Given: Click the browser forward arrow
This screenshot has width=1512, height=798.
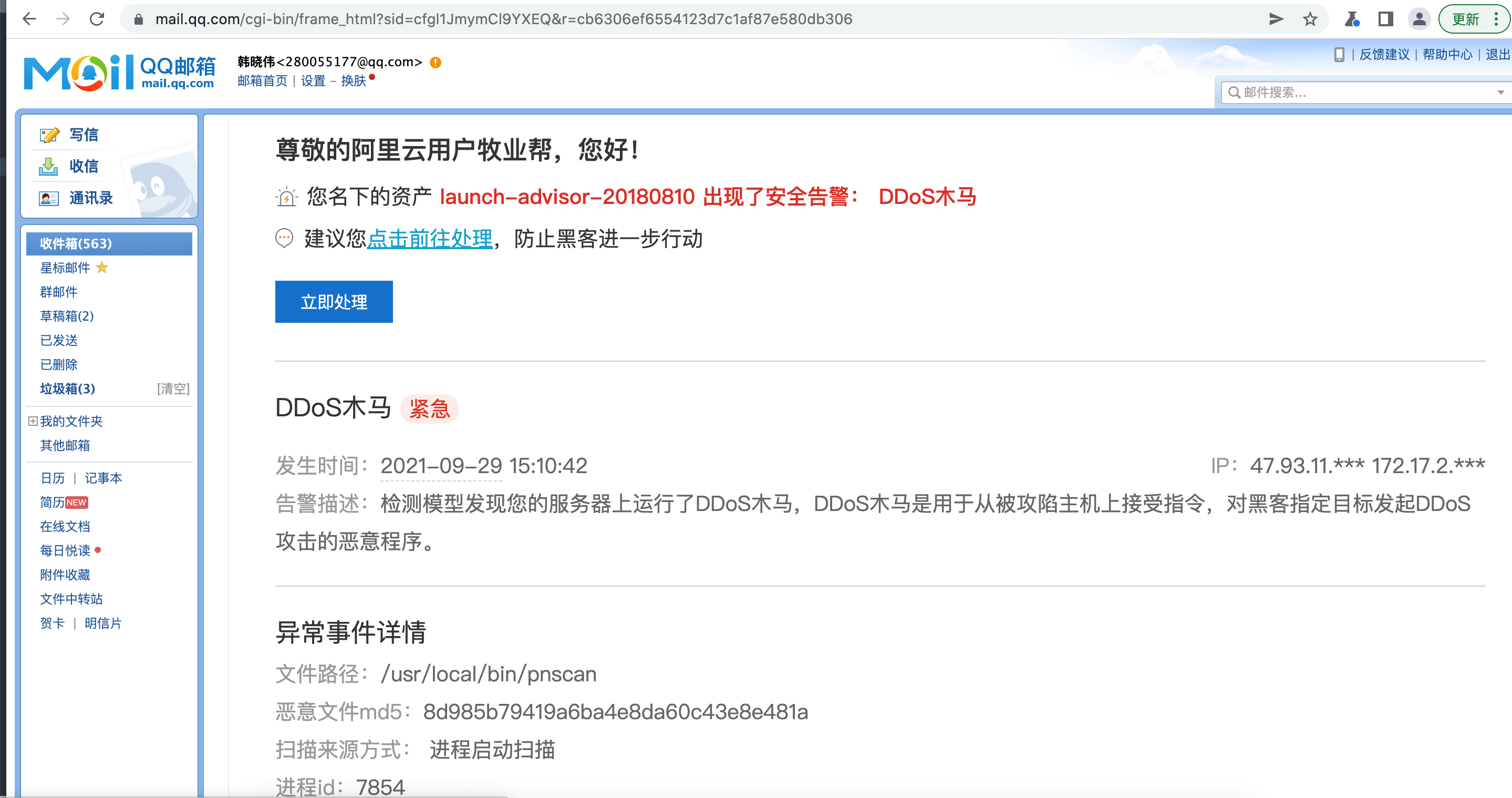Looking at the screenshot, I should [x=63, y=19].
